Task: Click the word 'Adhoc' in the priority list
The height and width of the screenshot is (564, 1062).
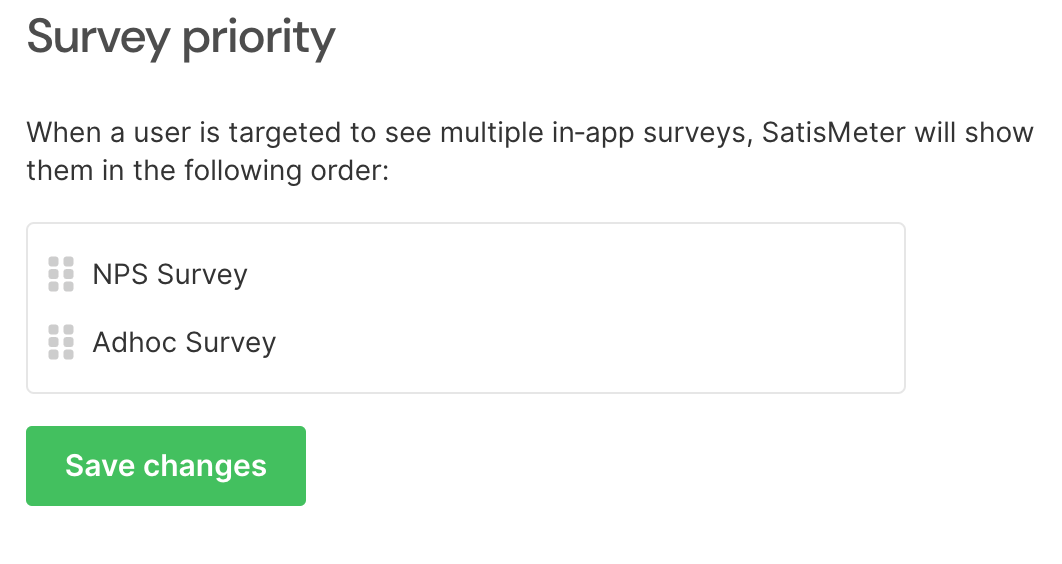Action: pos(135,342)
